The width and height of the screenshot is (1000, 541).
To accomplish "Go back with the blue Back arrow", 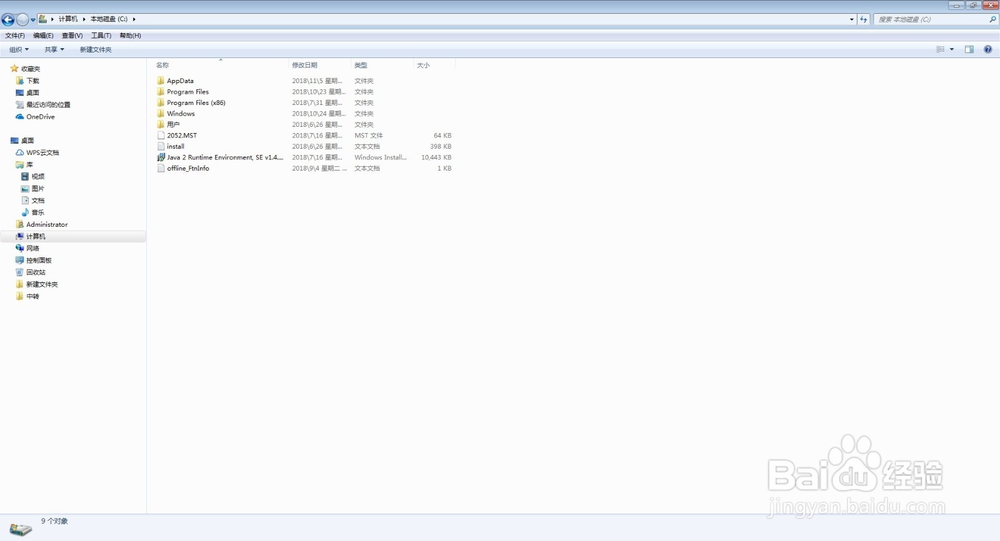I will 8,20.
